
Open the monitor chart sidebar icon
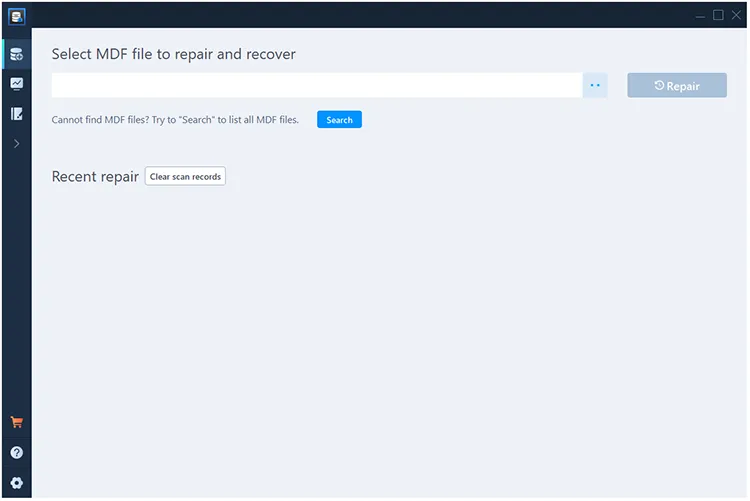tap(17, 84)
